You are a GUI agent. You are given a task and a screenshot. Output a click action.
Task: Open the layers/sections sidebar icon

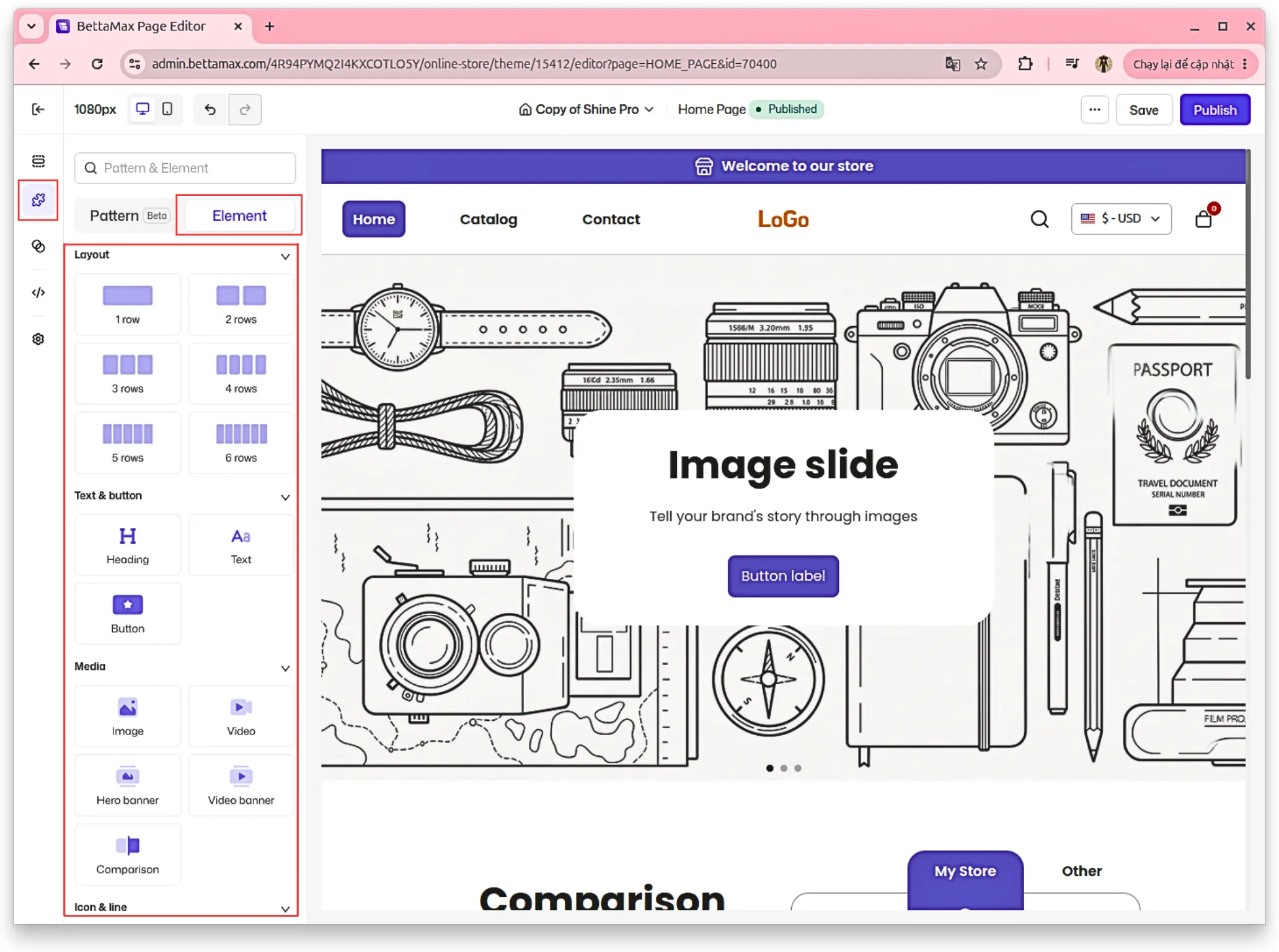pos(38,161)
